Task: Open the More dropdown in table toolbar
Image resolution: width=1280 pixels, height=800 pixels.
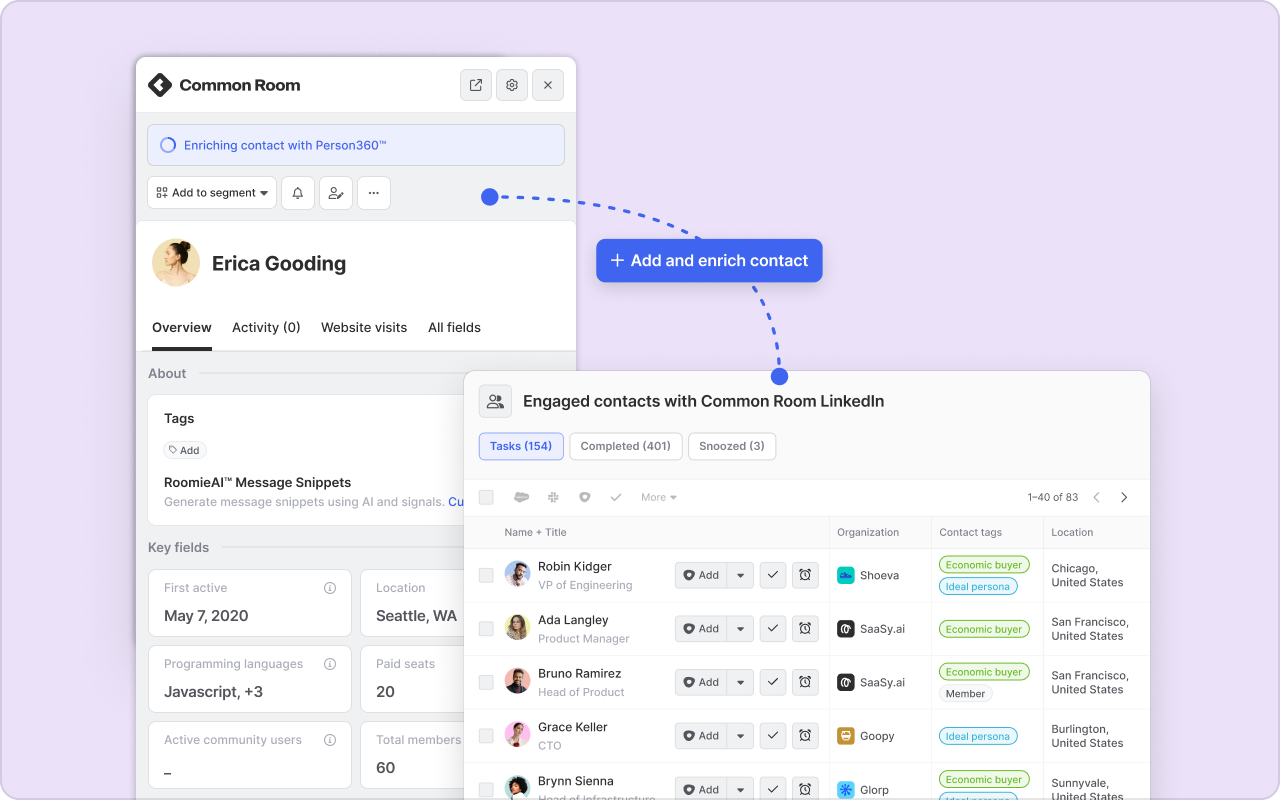Action: point(659,497)
